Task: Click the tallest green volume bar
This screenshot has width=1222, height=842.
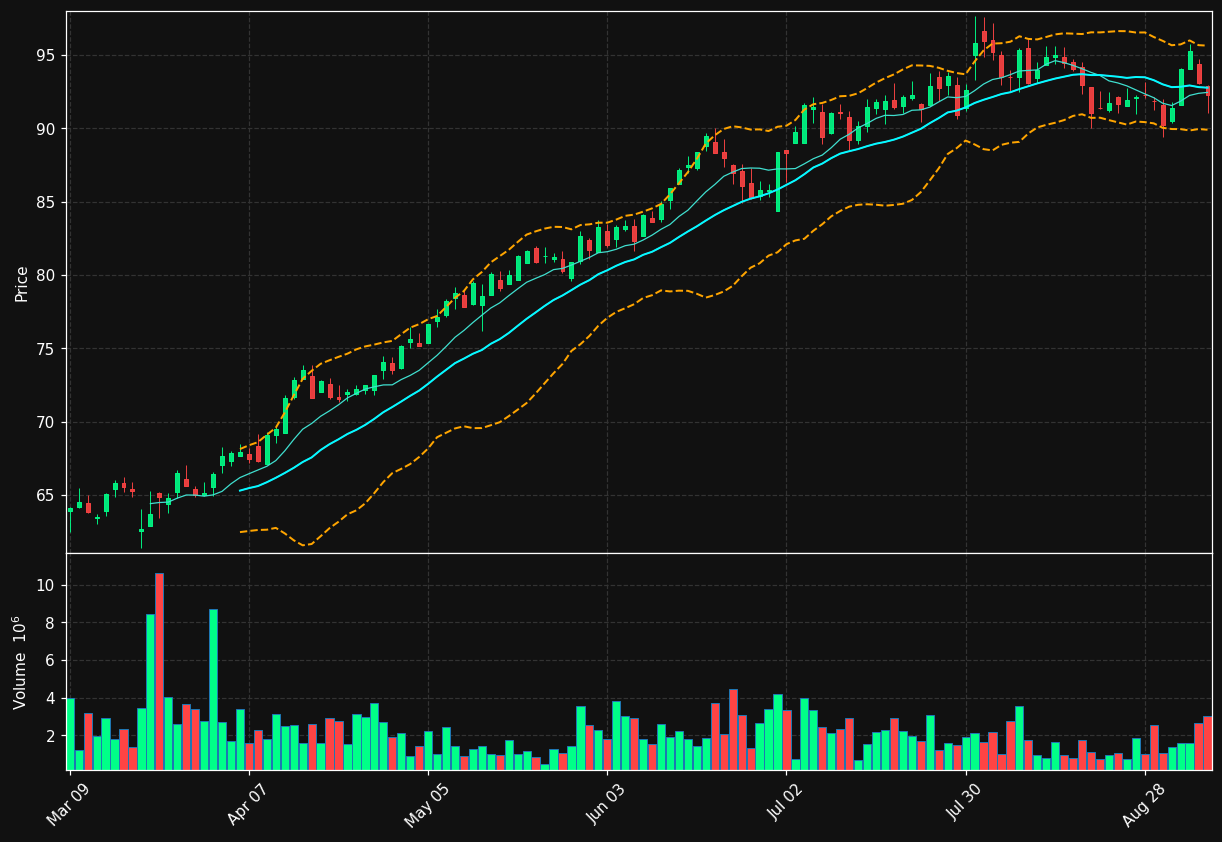Action: [213, 689]
